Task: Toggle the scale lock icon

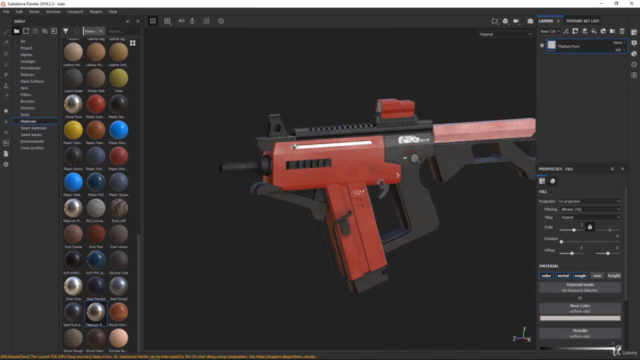Action: pos(590,227)
